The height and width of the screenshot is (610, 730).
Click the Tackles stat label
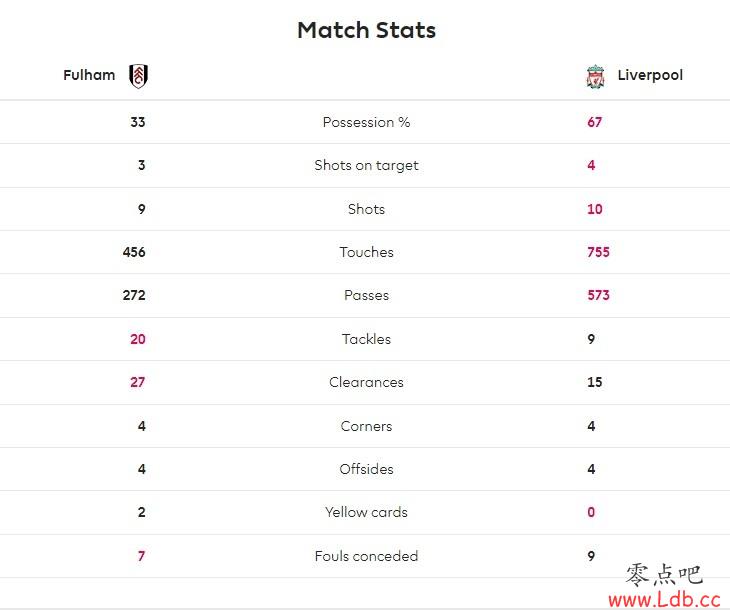(366, 339)
